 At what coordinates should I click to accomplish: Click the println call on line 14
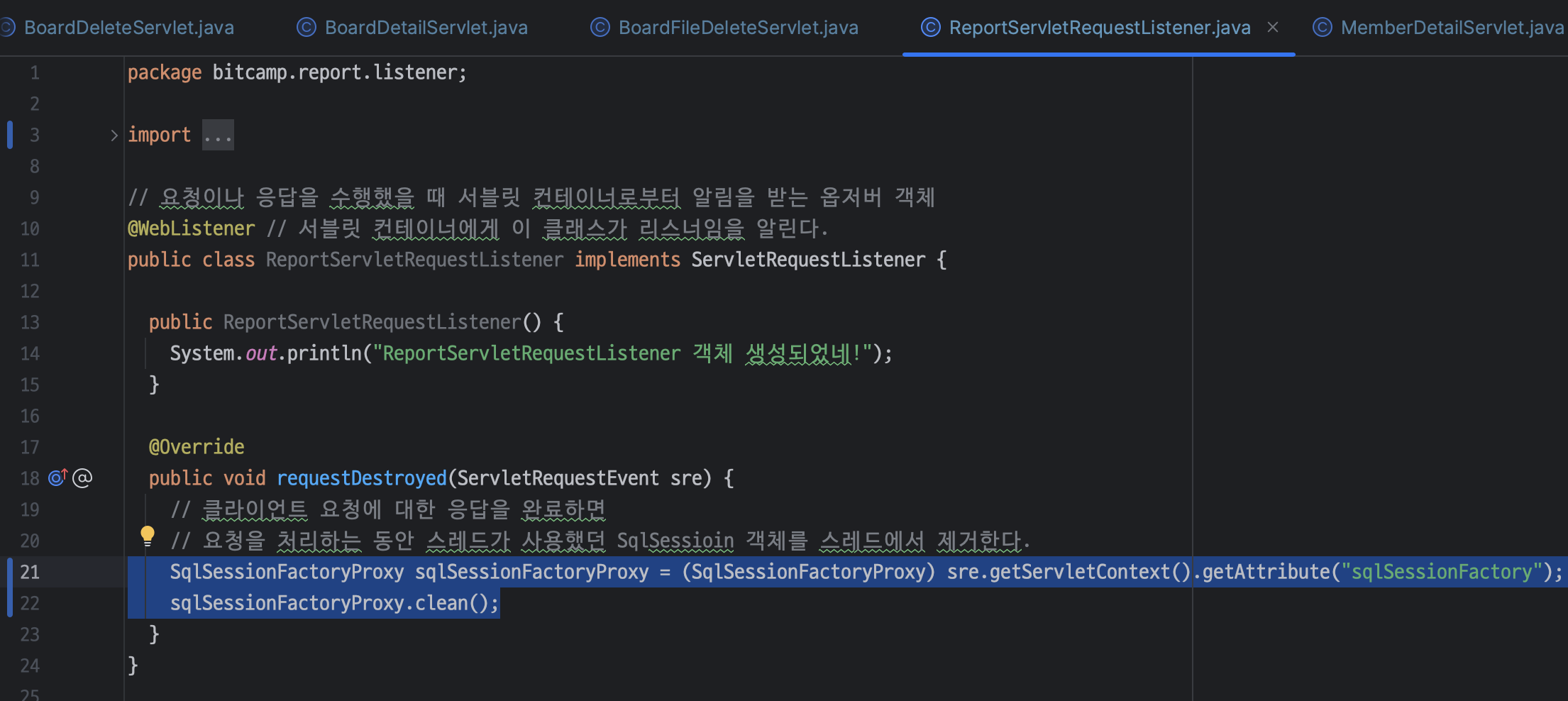[x=324, y=353]
